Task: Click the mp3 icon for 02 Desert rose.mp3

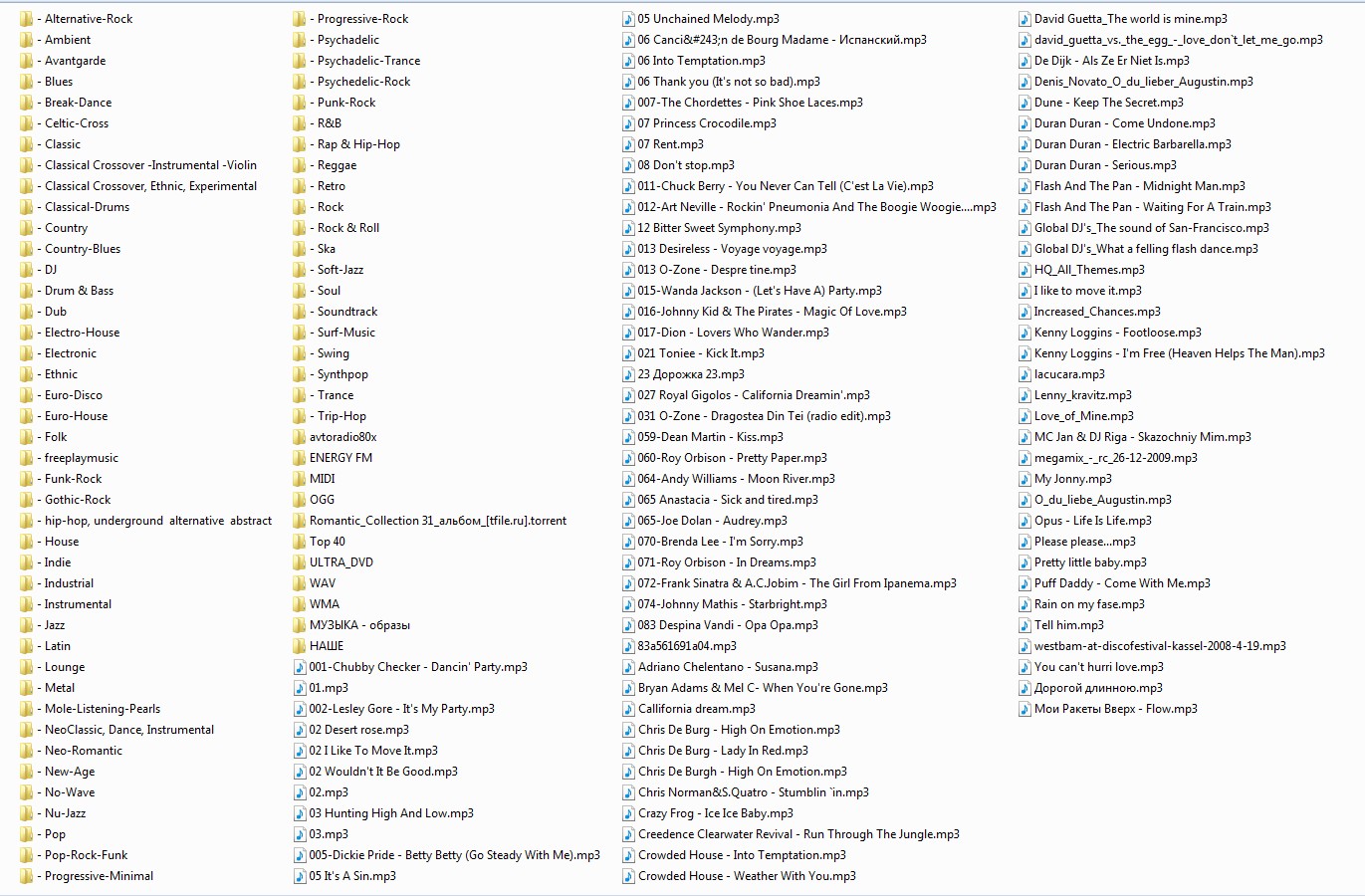Action: tap(300, 730)
